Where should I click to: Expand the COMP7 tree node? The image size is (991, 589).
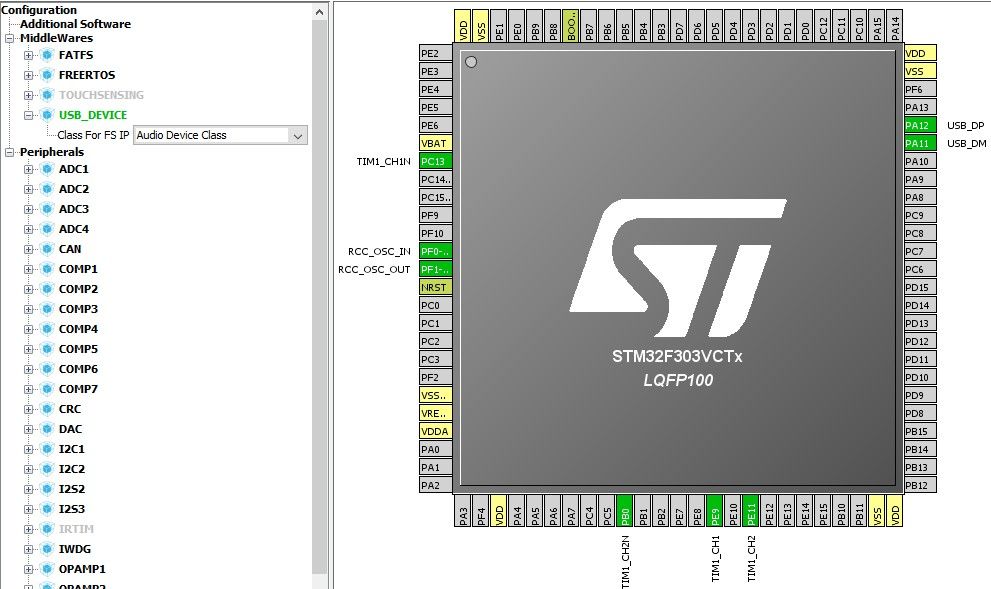28,389
